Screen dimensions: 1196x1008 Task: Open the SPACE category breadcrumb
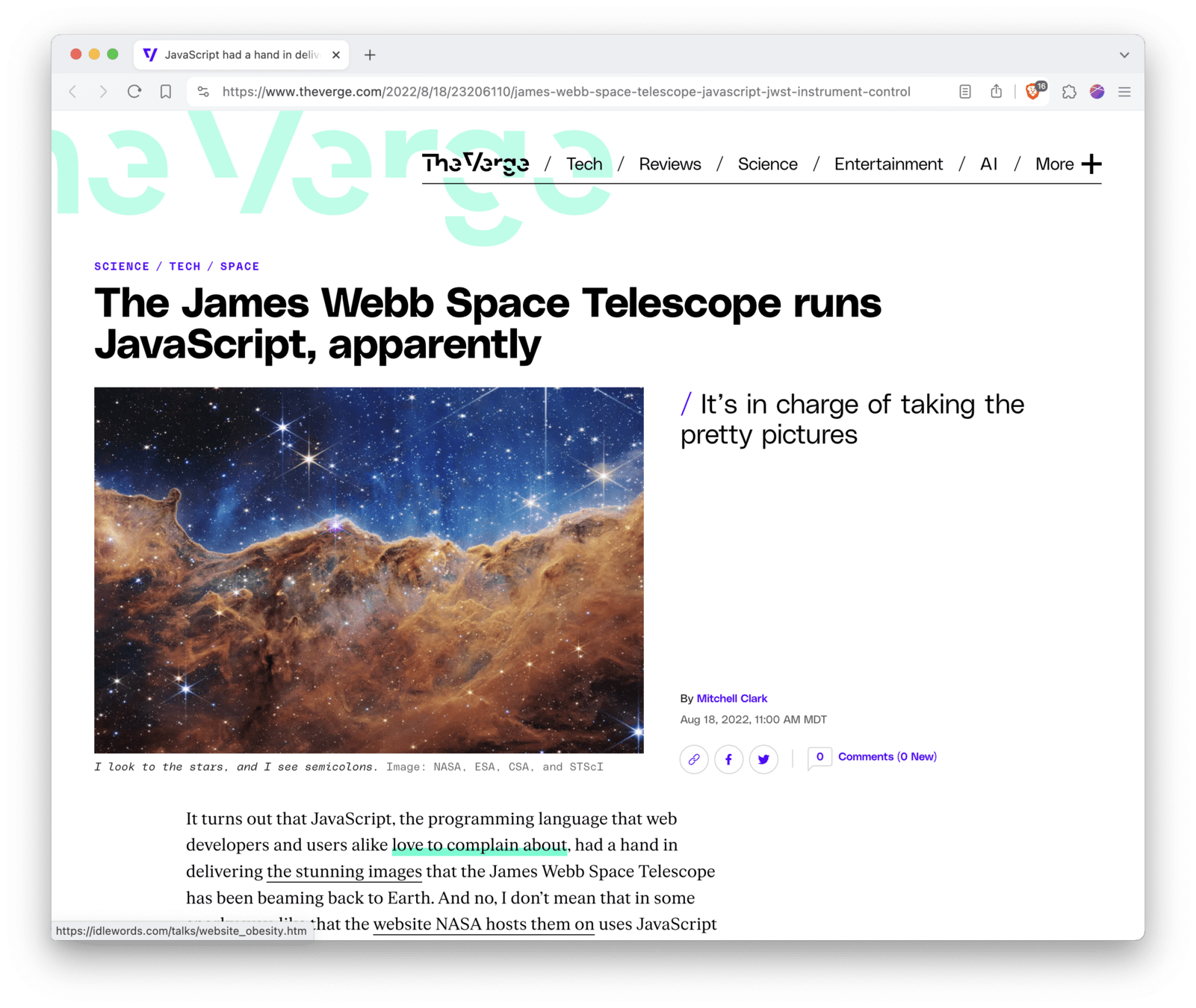point(240,267)
